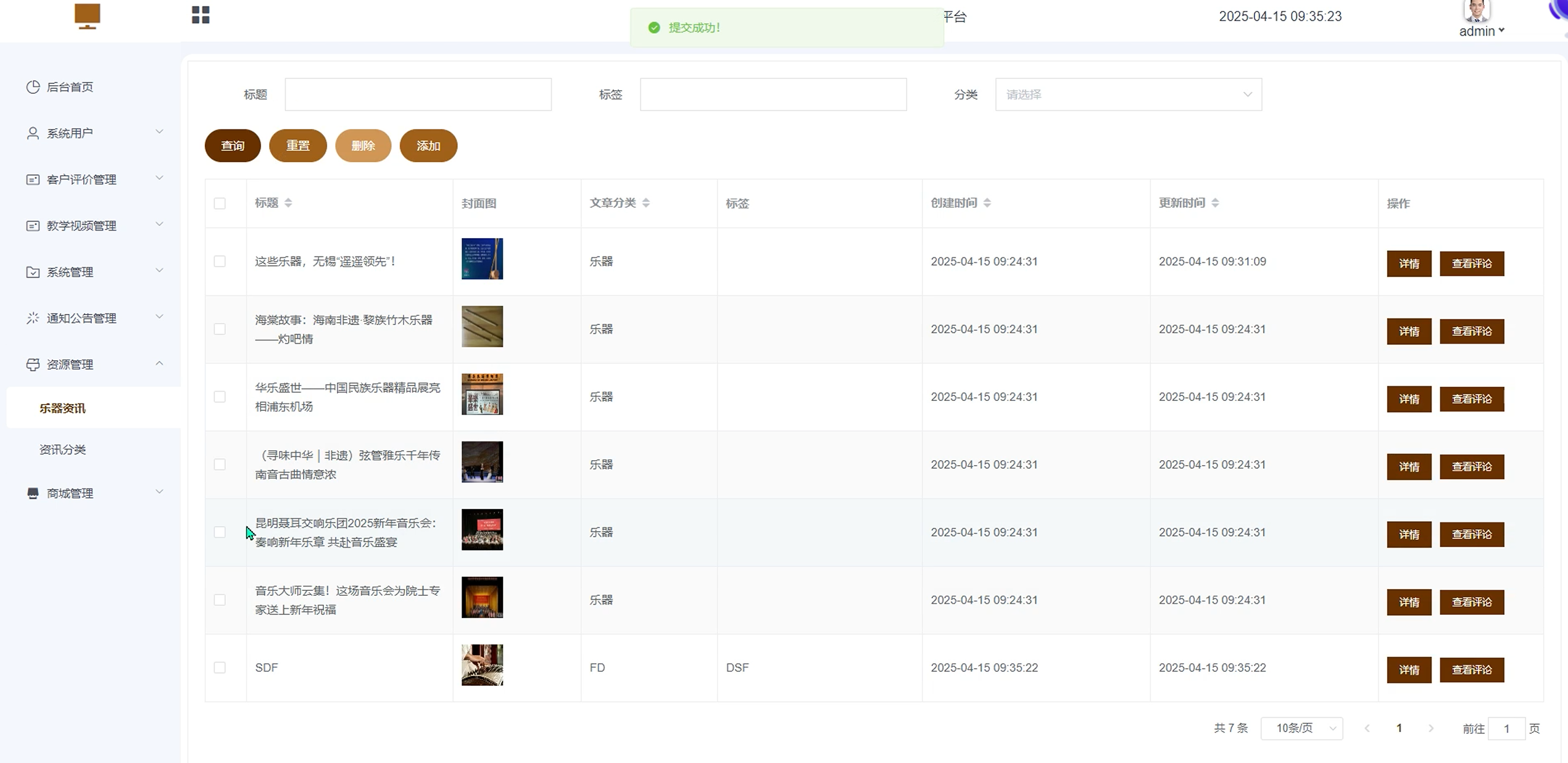Click the 添加 button
This screenshot has width=1568, height=763.
coord(428,146)
